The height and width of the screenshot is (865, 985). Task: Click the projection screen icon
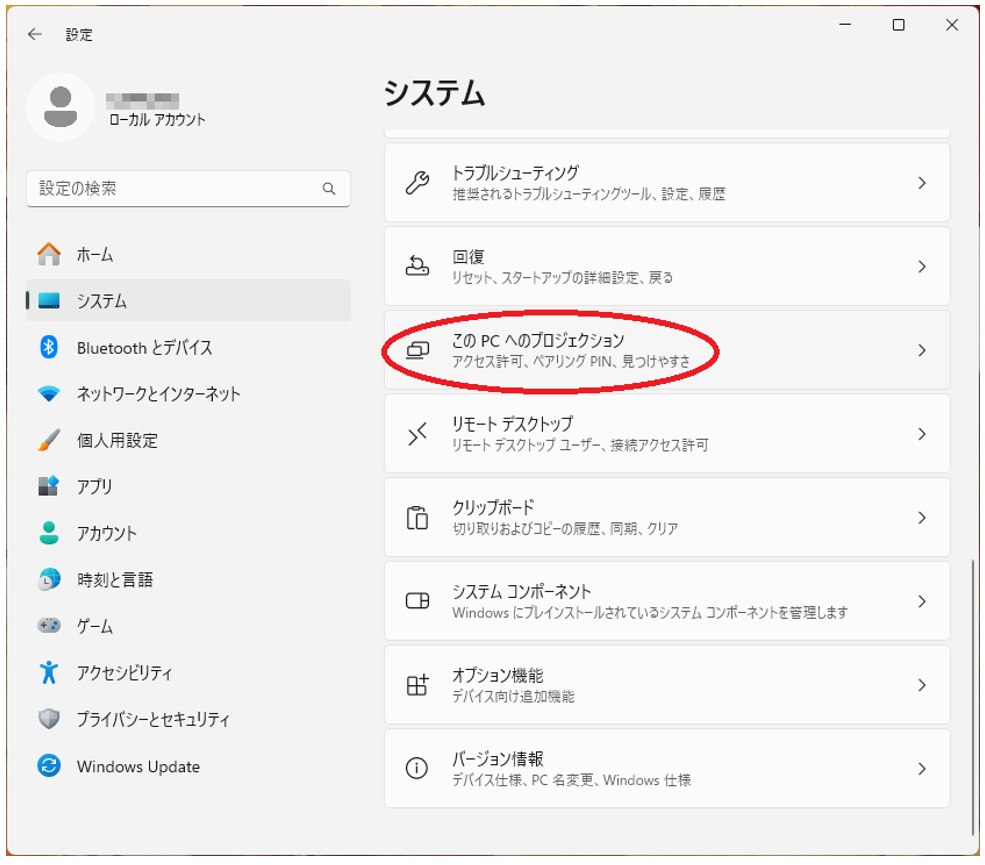(417, 350)
